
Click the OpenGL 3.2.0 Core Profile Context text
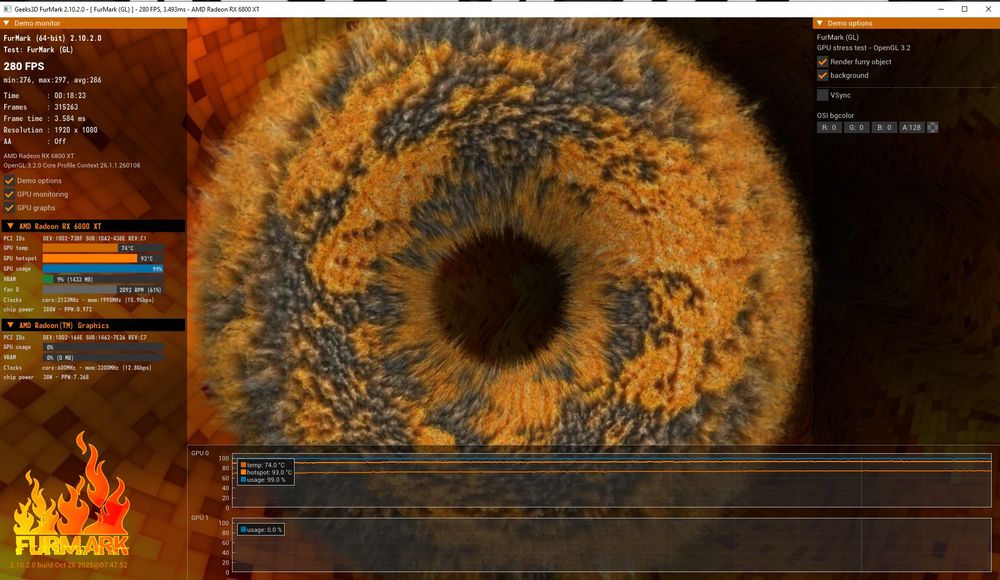tap(71, 165)
